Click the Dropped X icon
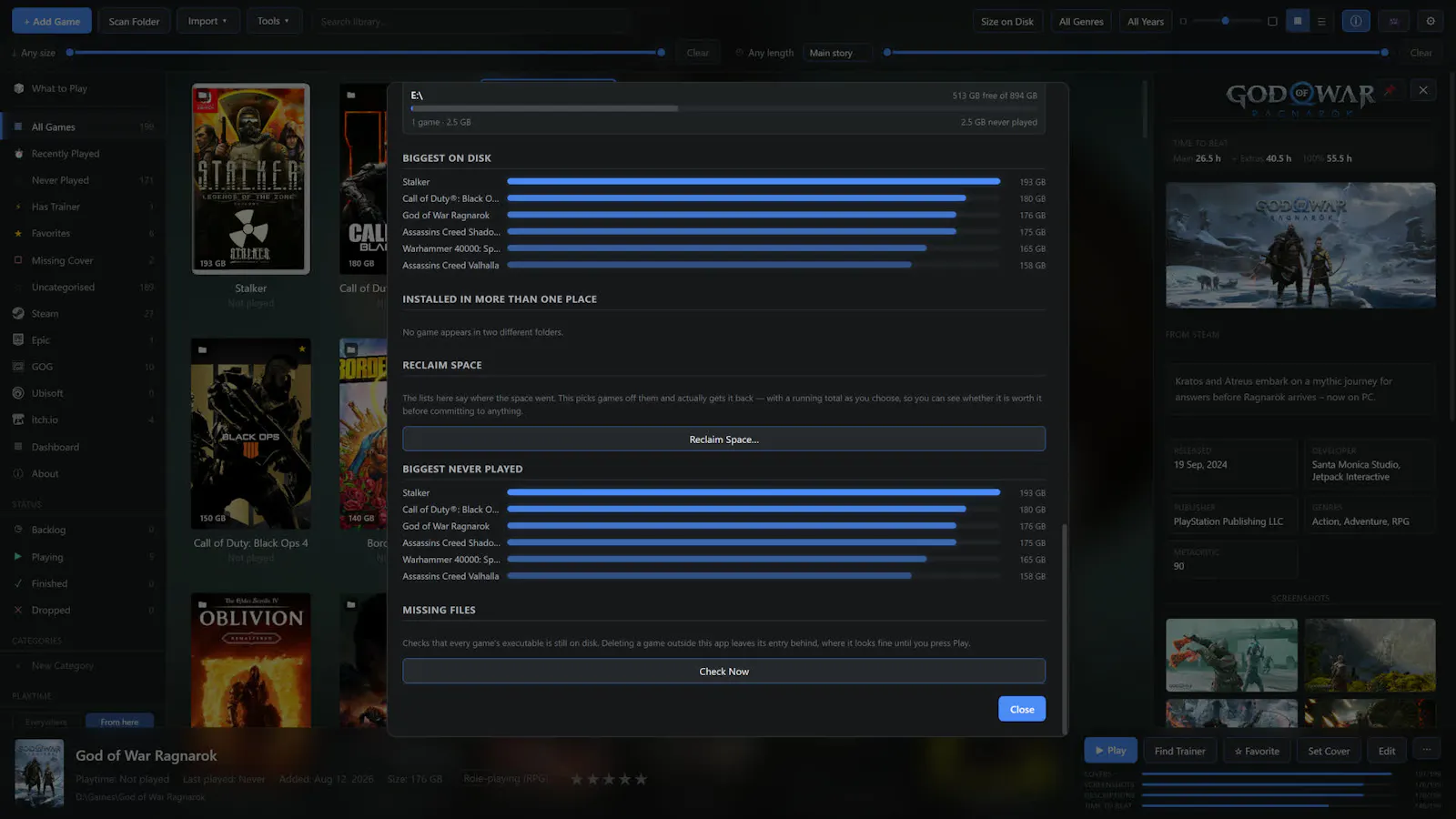Screen dimensions: 1456x819 click(18, 610)
